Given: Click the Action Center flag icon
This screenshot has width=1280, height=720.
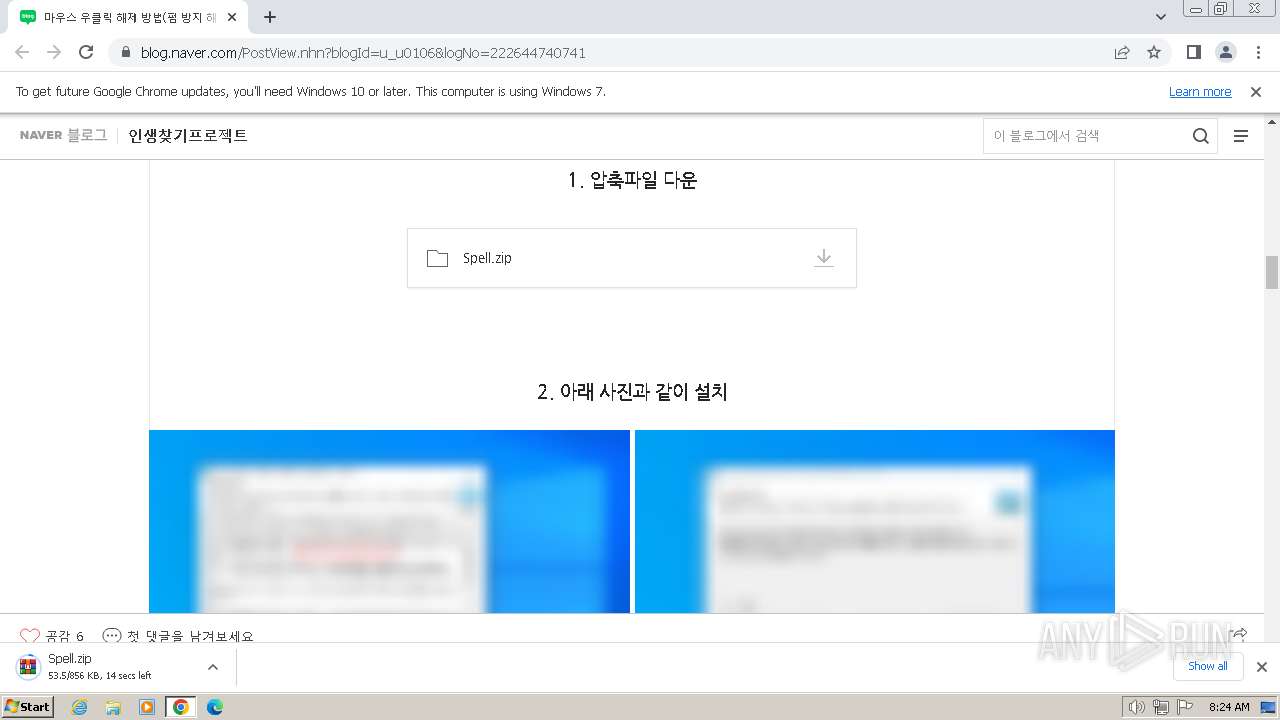Looking at the screenshot, I should 1186,707.
